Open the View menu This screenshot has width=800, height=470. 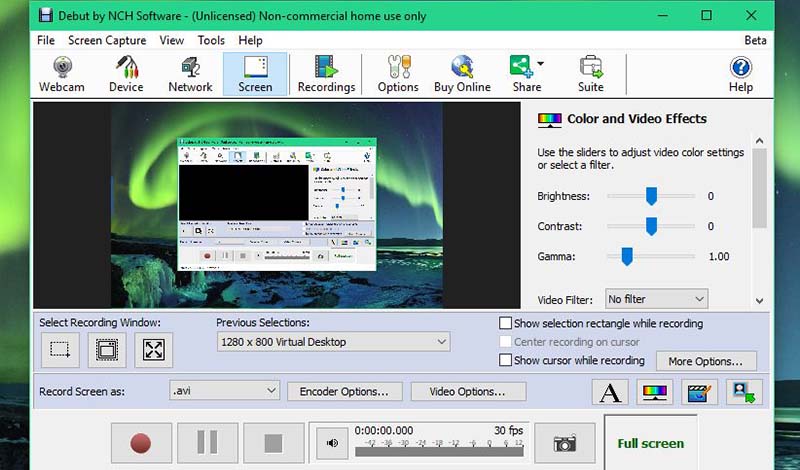pos(171,40)
